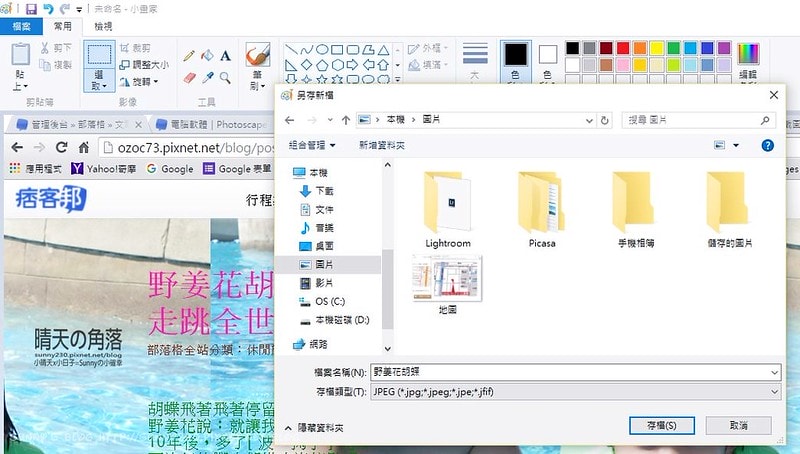Switch to the 檢視 ribbon tab
This screenshot has height=454, width=800.
pyautogui.click(x=103, y=26)
